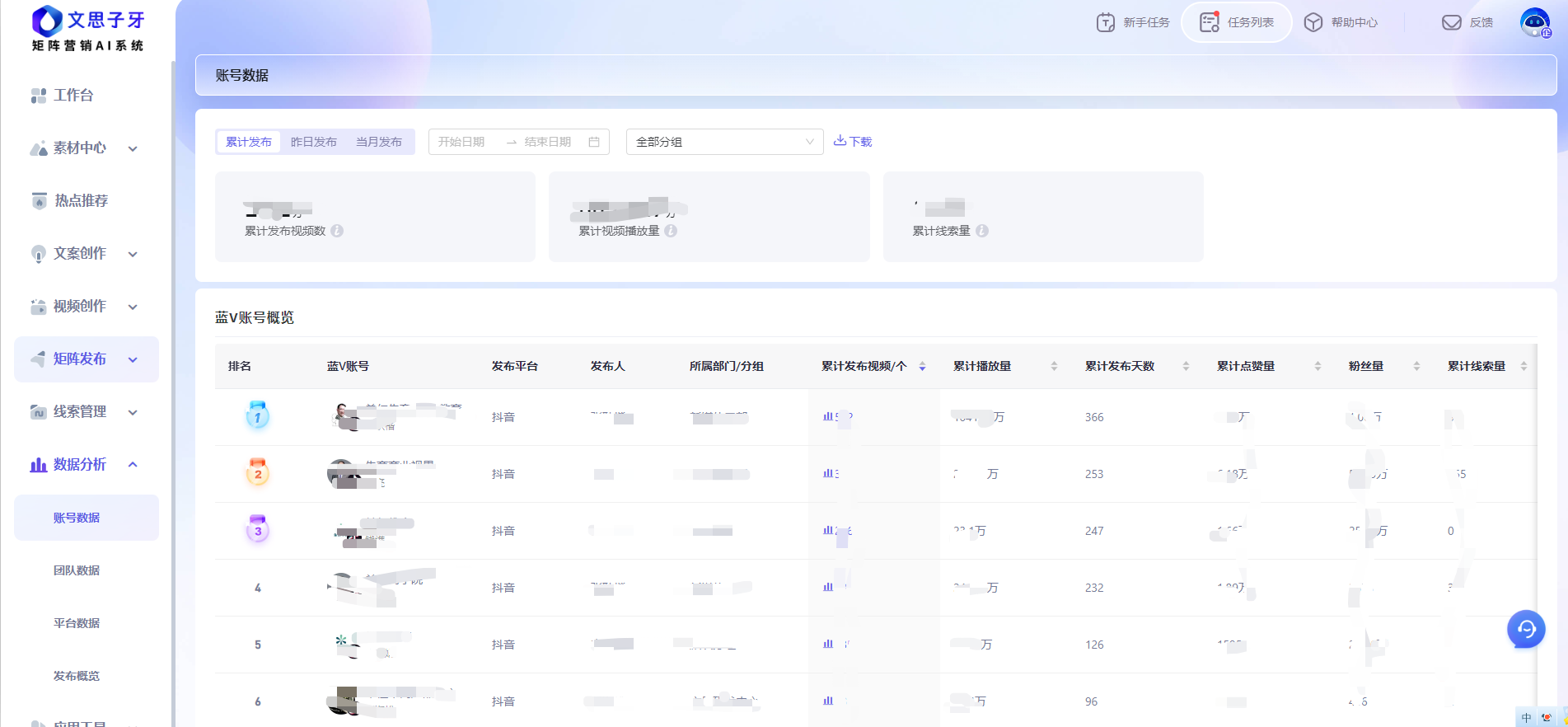Screen dimensions: 1568x727
Task: Sort by 累计点赞量 column
Action: click(x=1318, y=366)
